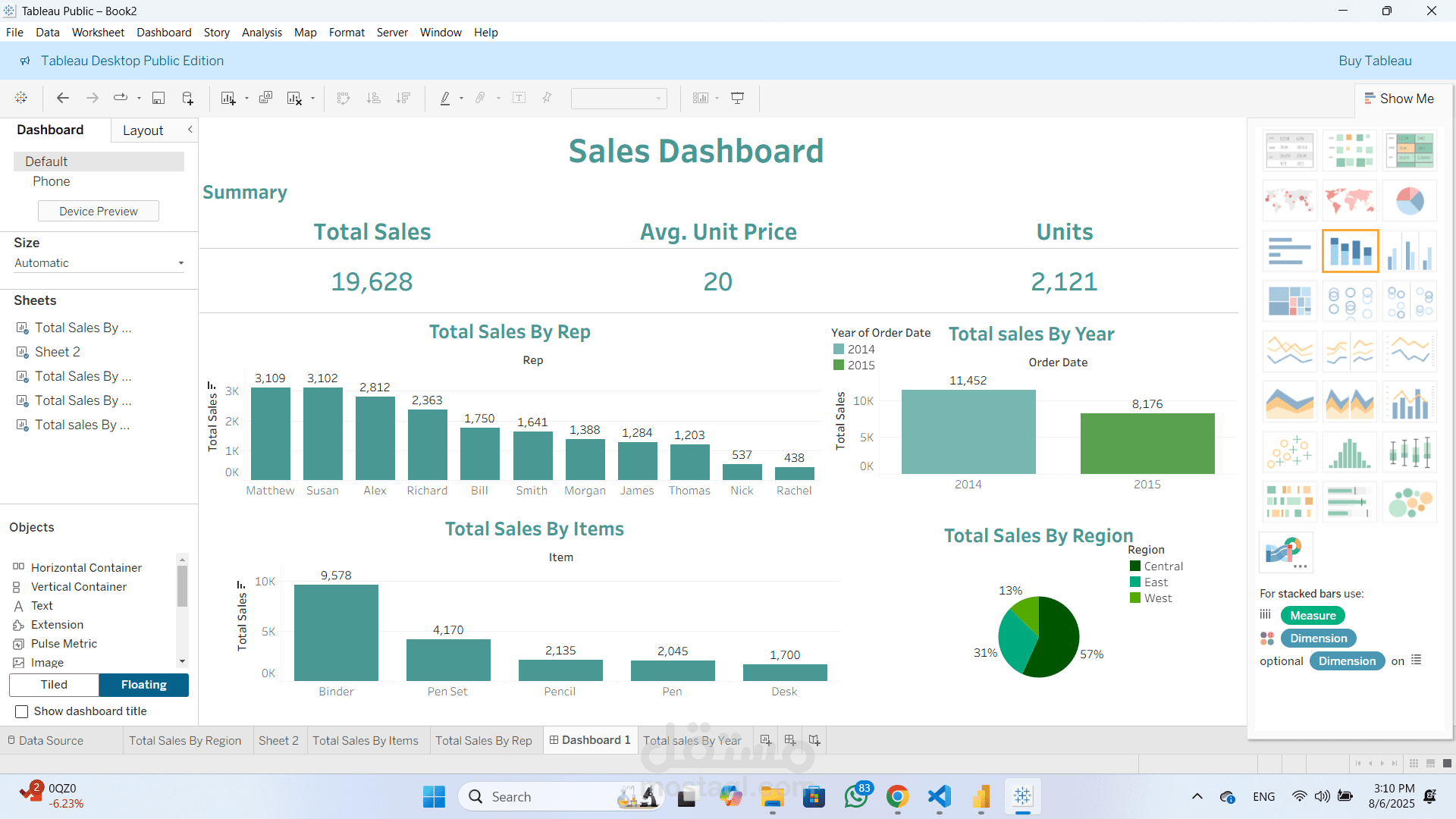Click New Worksheet icon in bottom tab bar
Screen dimensions: 1456x819
click(766, 740)
